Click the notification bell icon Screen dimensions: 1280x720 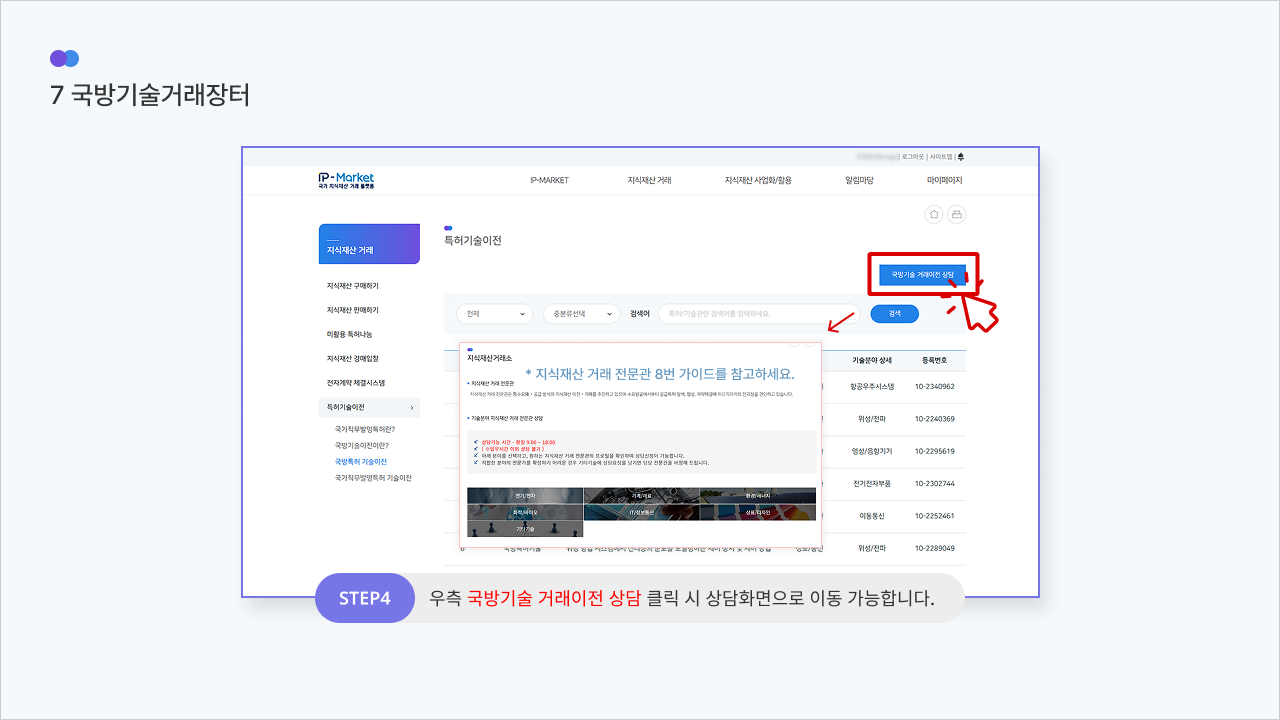click(961, 157)
